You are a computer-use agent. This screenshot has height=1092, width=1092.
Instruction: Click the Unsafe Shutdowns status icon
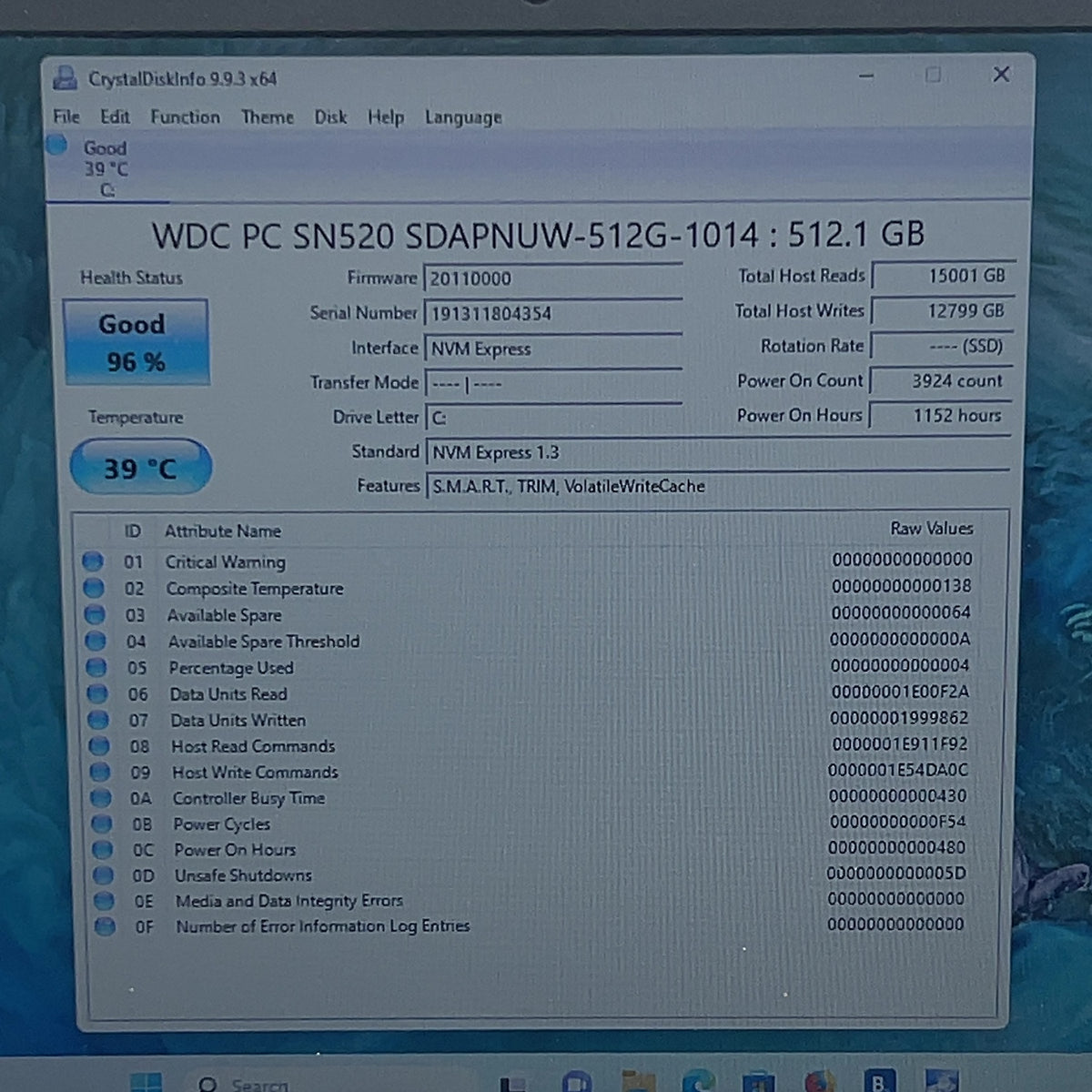point(104,875)
